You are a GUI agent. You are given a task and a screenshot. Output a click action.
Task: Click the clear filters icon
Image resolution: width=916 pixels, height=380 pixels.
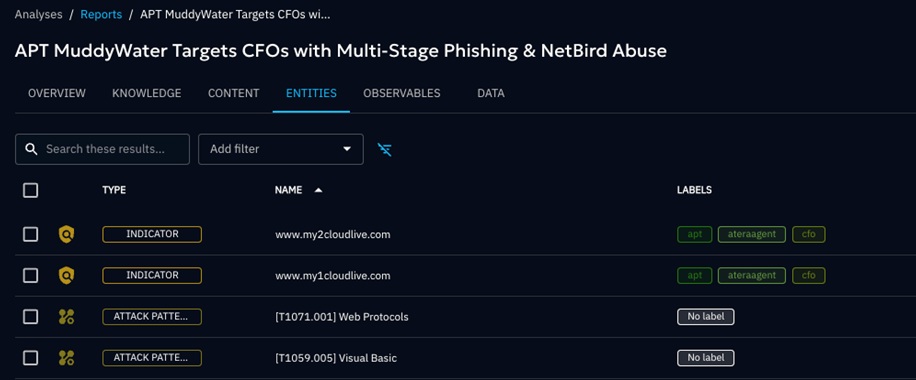point(384,150)
